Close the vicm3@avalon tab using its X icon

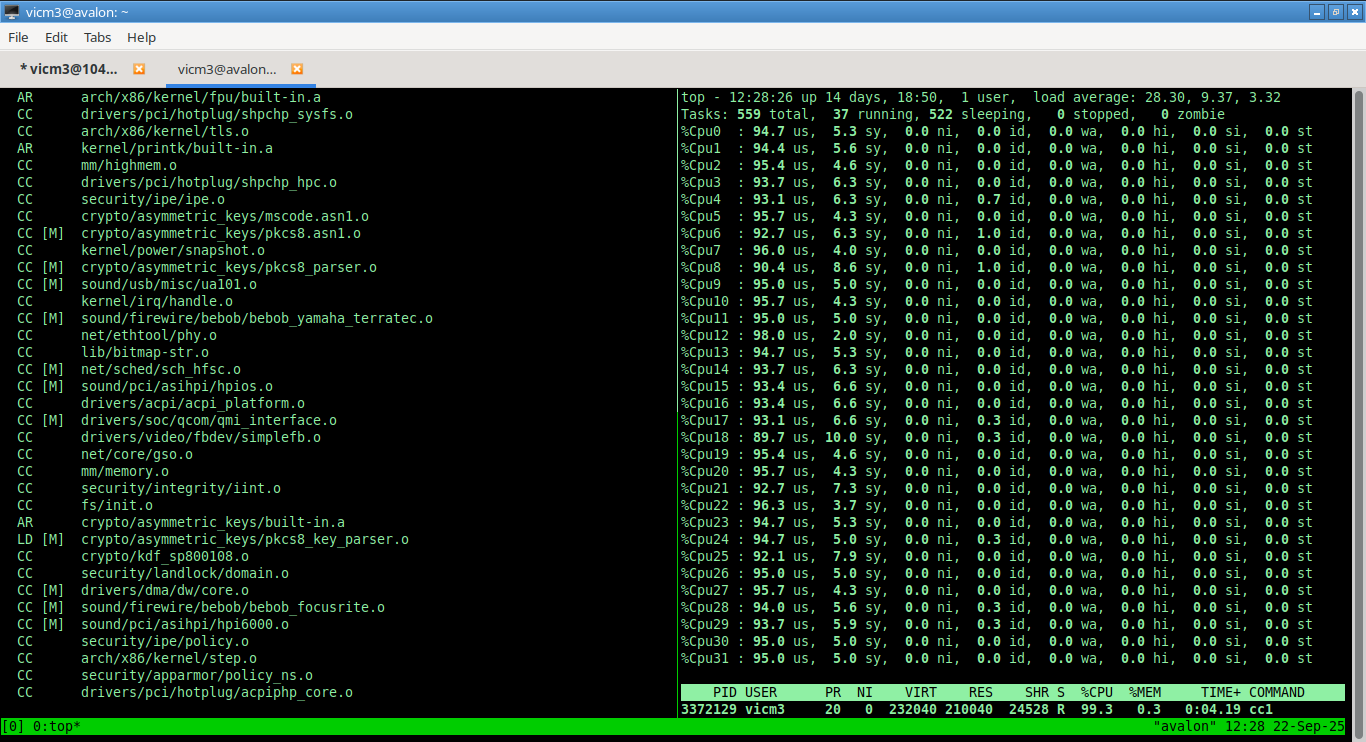coord(297,69)
